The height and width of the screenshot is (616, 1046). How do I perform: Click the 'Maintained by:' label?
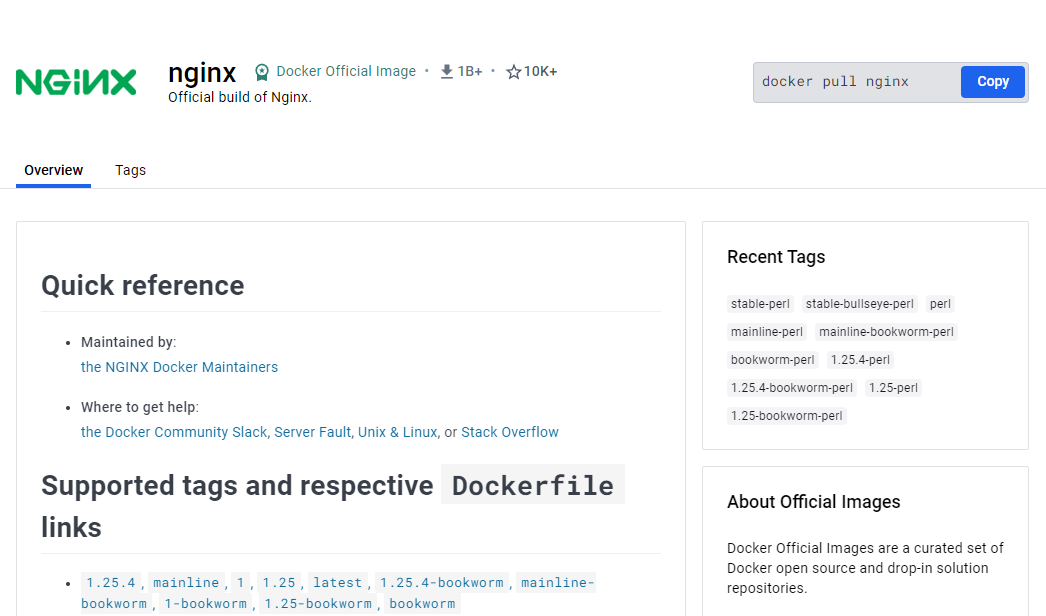point(129,342)
